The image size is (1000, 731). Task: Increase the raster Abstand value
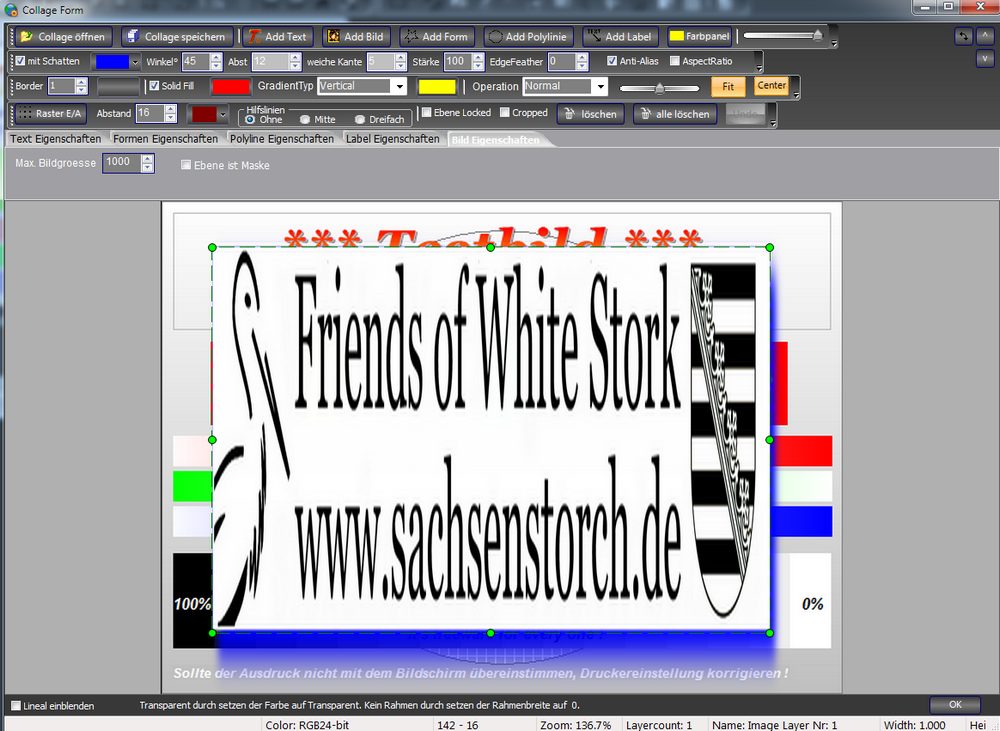pos(170,110)
